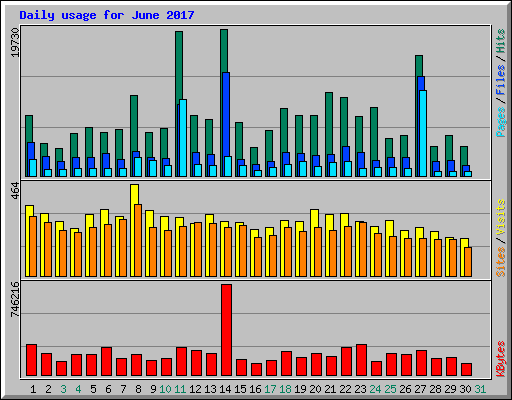The image size is (512, 400).
Task: Click day 22 on the date axis
Action: (x=345, y=389)
